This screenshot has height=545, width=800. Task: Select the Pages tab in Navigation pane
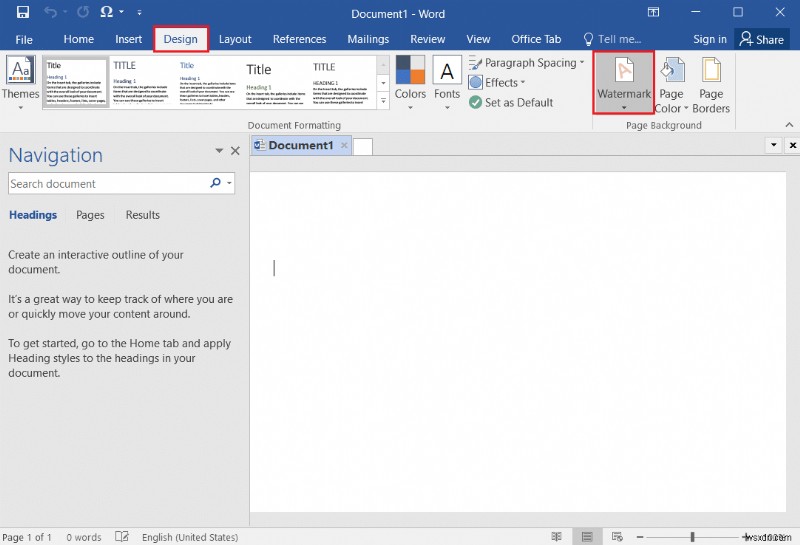[x=90, y=215]
